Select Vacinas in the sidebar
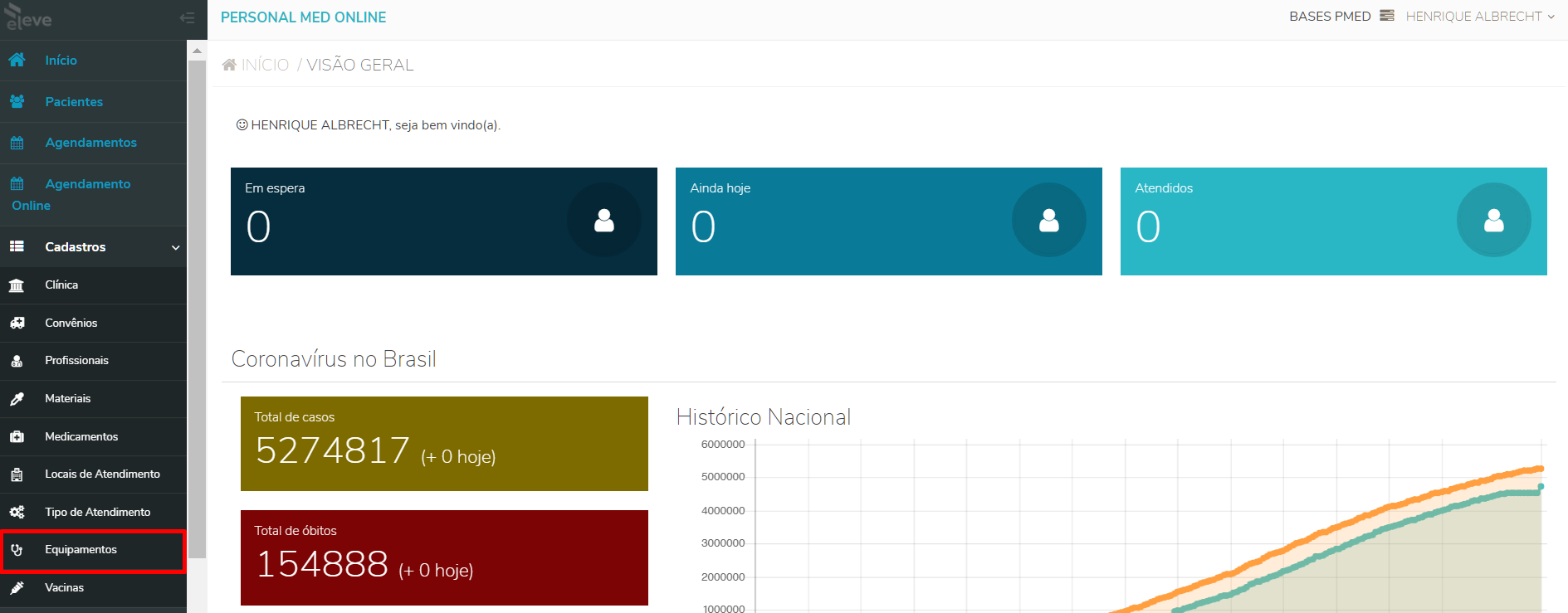The height and width of the screenshot is (613, 1568). [93, 588]
